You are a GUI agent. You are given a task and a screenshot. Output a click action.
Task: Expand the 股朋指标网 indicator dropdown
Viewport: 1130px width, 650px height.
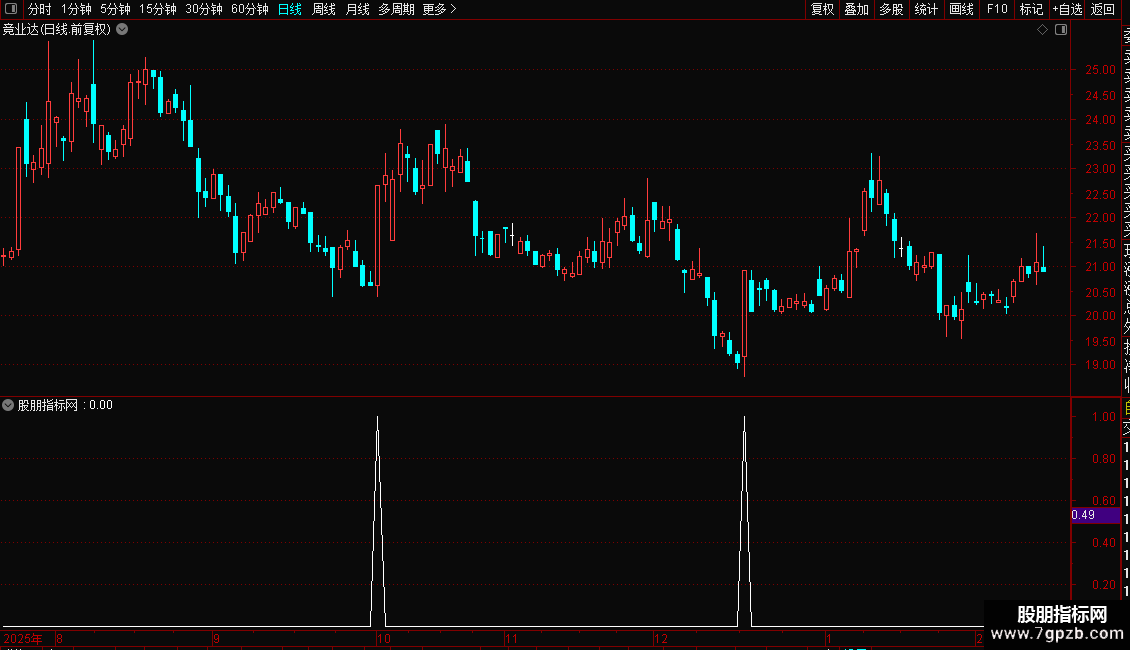[8, 405]
